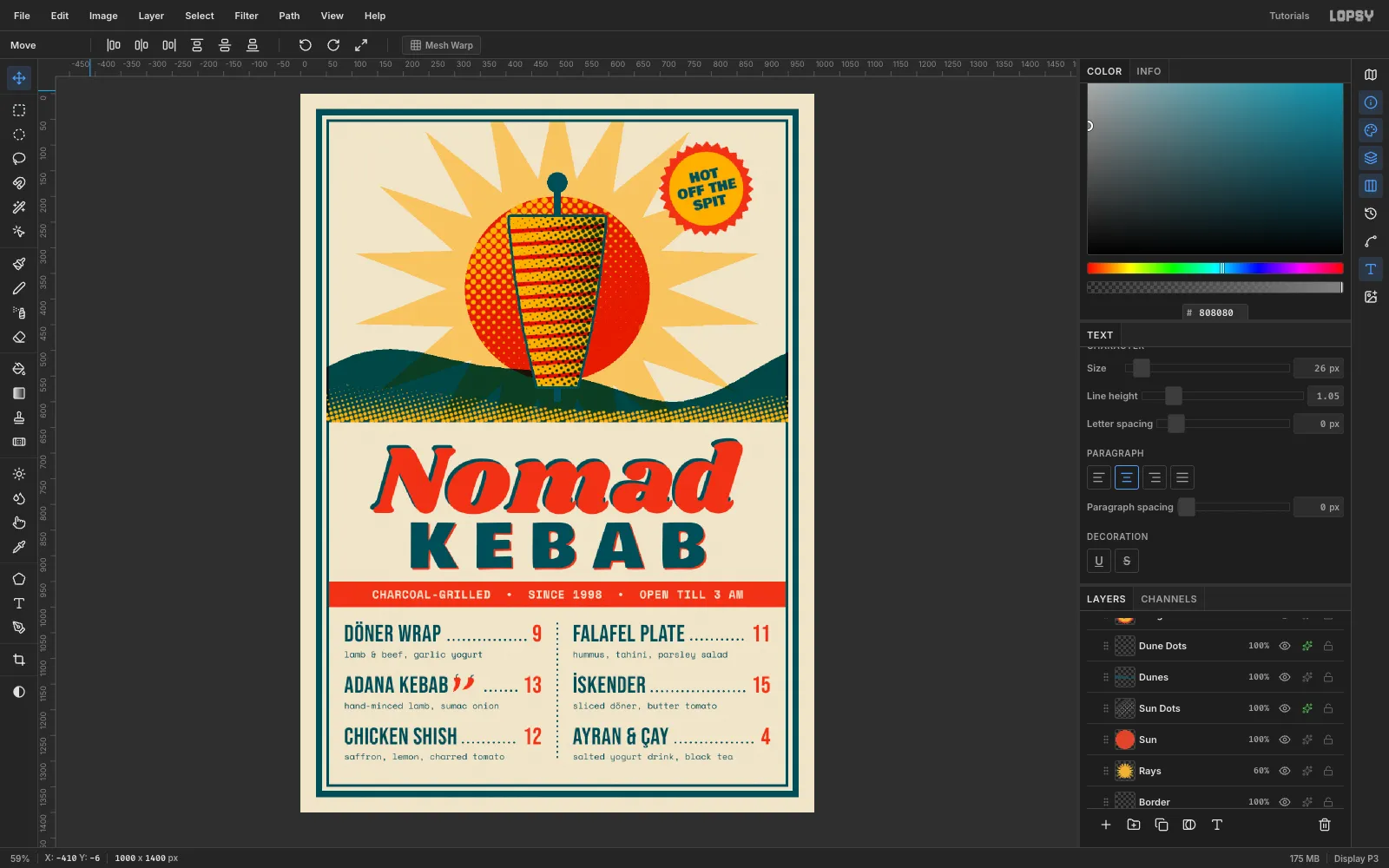Click the Letter spacing value field
Viewport: 1389px width, 868px height.
point(1319,424)
